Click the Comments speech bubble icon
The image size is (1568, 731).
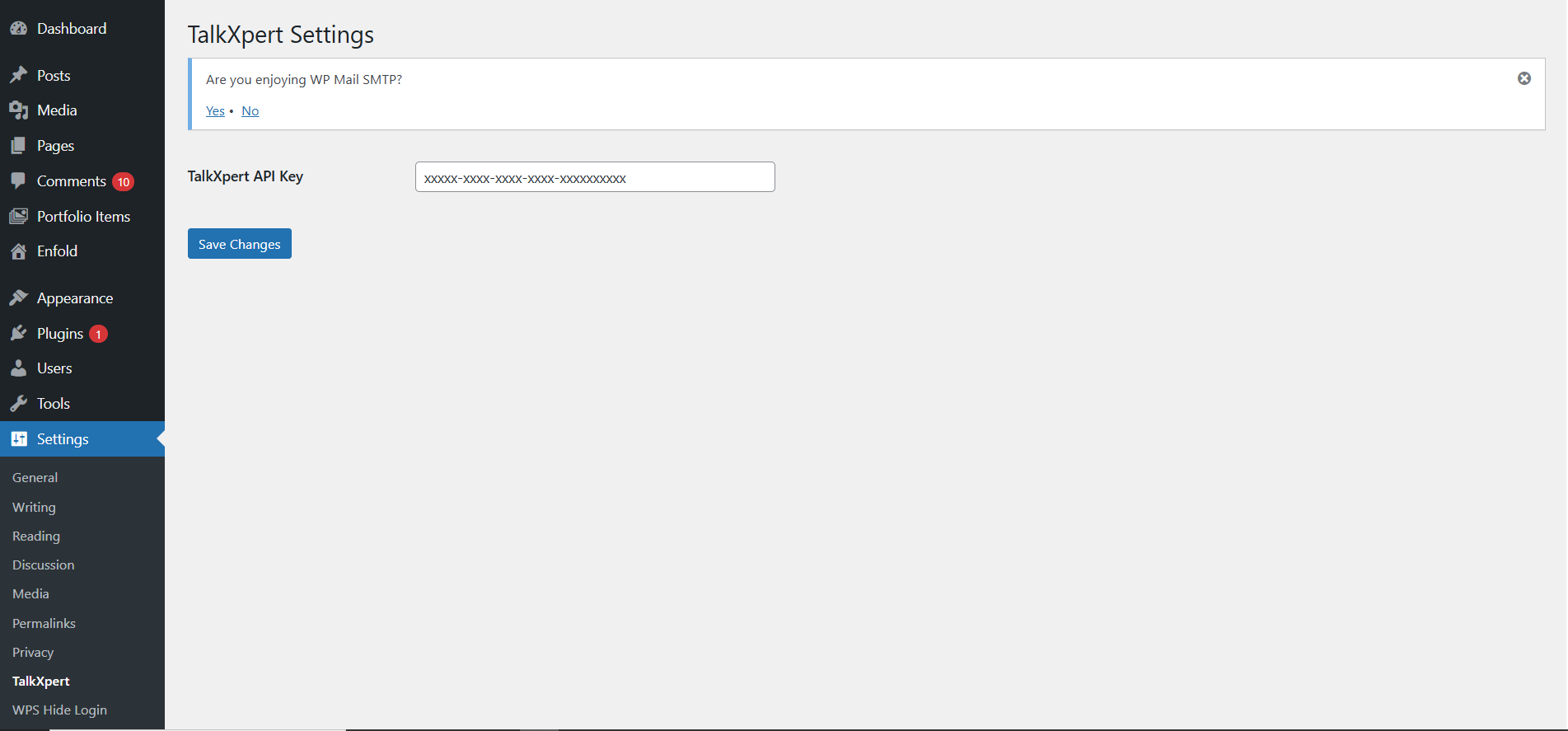pos(19,180)
